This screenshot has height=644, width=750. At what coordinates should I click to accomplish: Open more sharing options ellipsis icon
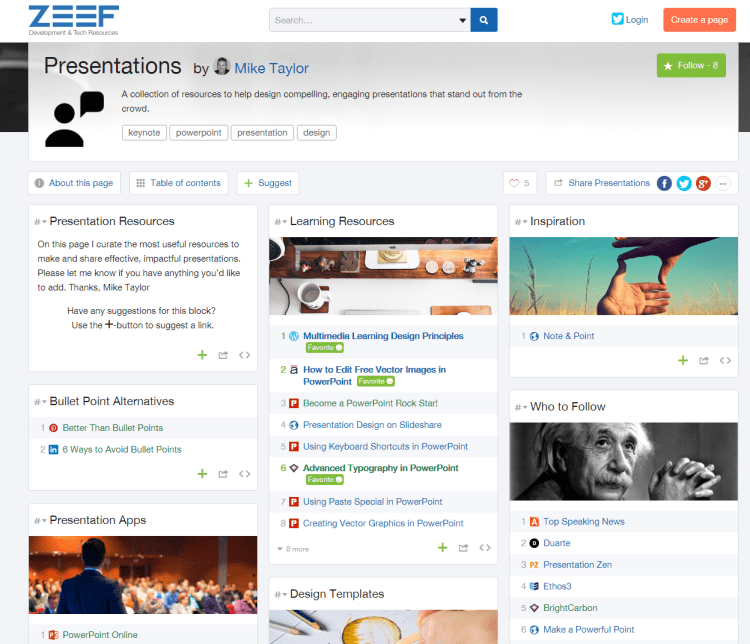[x=723, y=183]
